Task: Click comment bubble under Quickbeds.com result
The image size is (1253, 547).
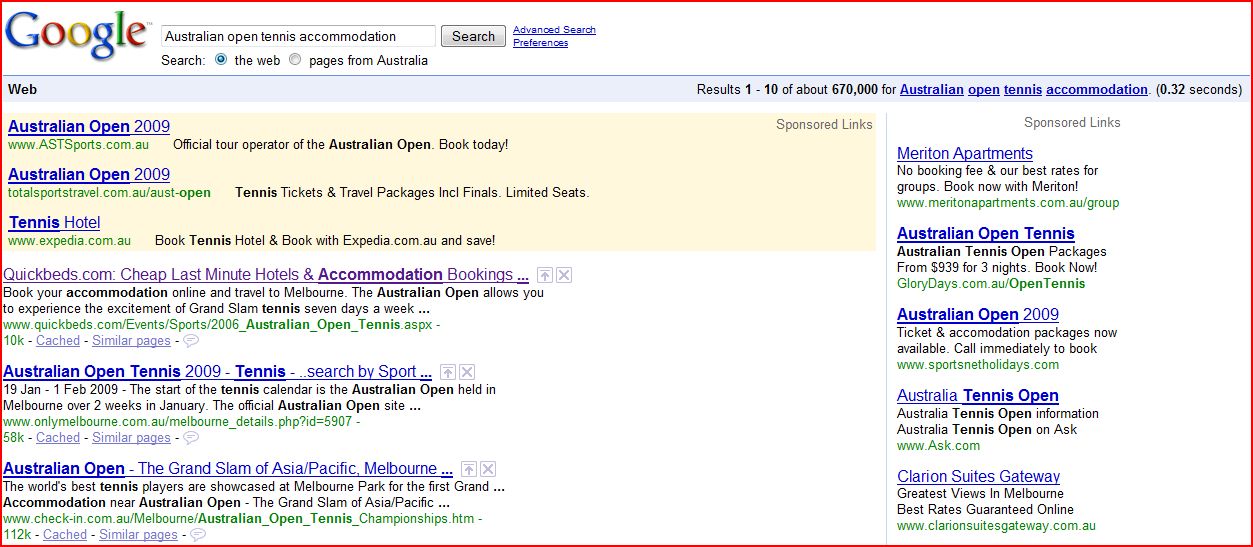Action: 190,341
